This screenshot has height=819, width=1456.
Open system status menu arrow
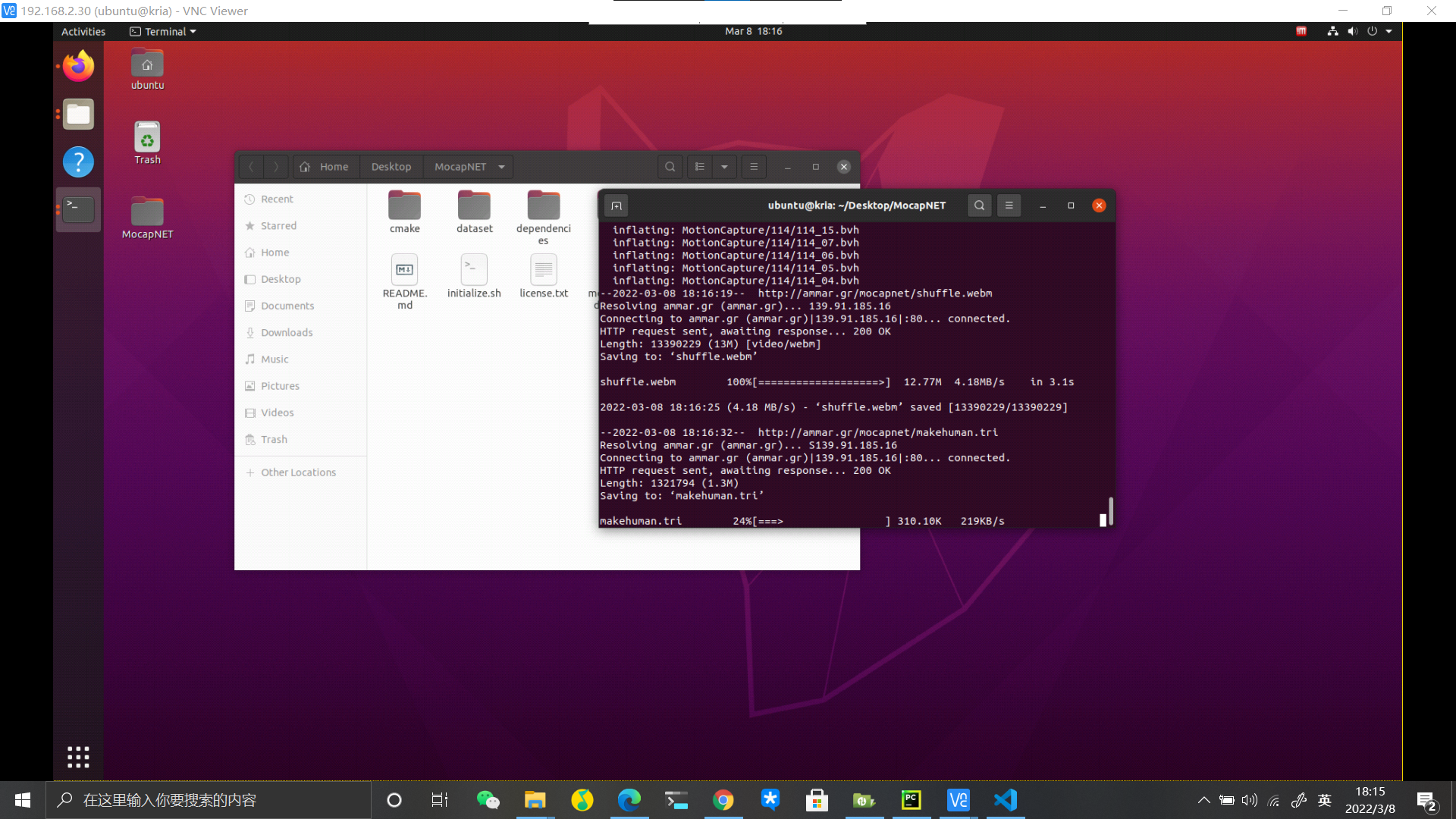(x=1389, y=31)
